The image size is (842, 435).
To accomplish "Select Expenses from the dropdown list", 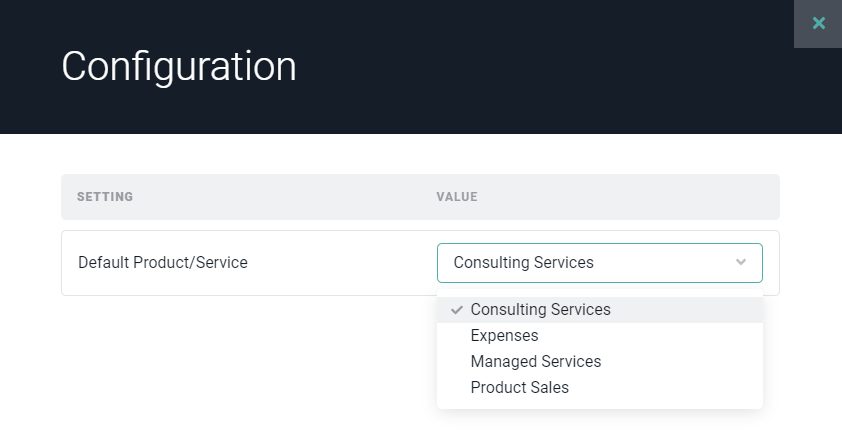I will pyautogui.click(x=504, y=336).
